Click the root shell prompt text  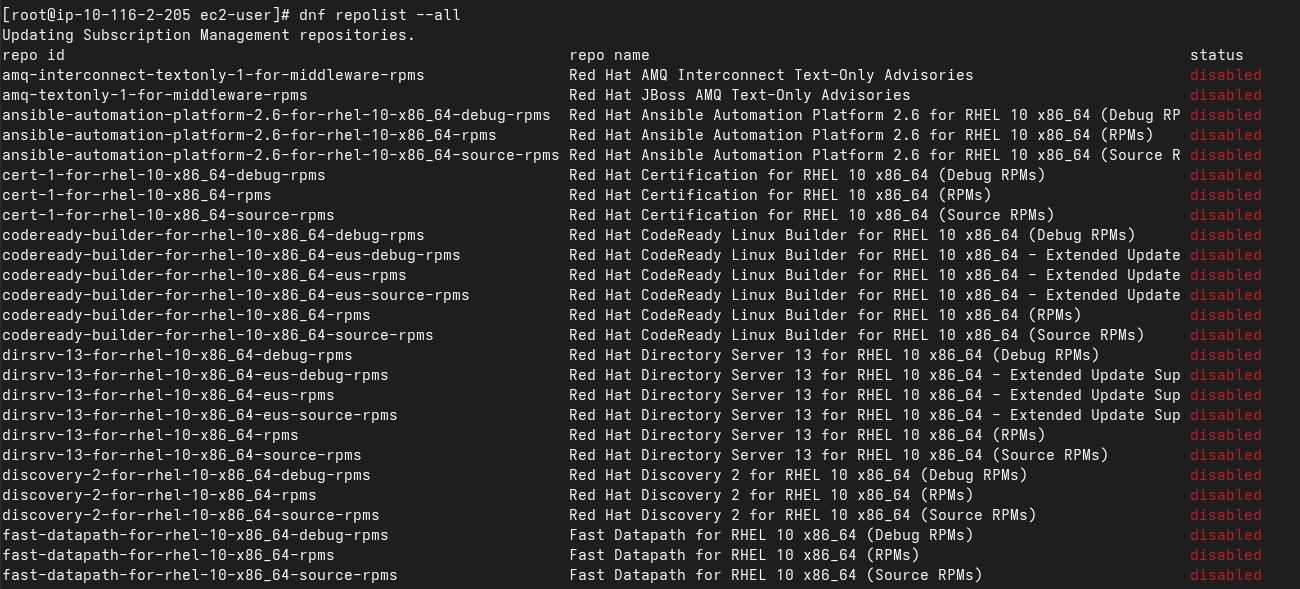pyautogui.click(x=146, y=15)
